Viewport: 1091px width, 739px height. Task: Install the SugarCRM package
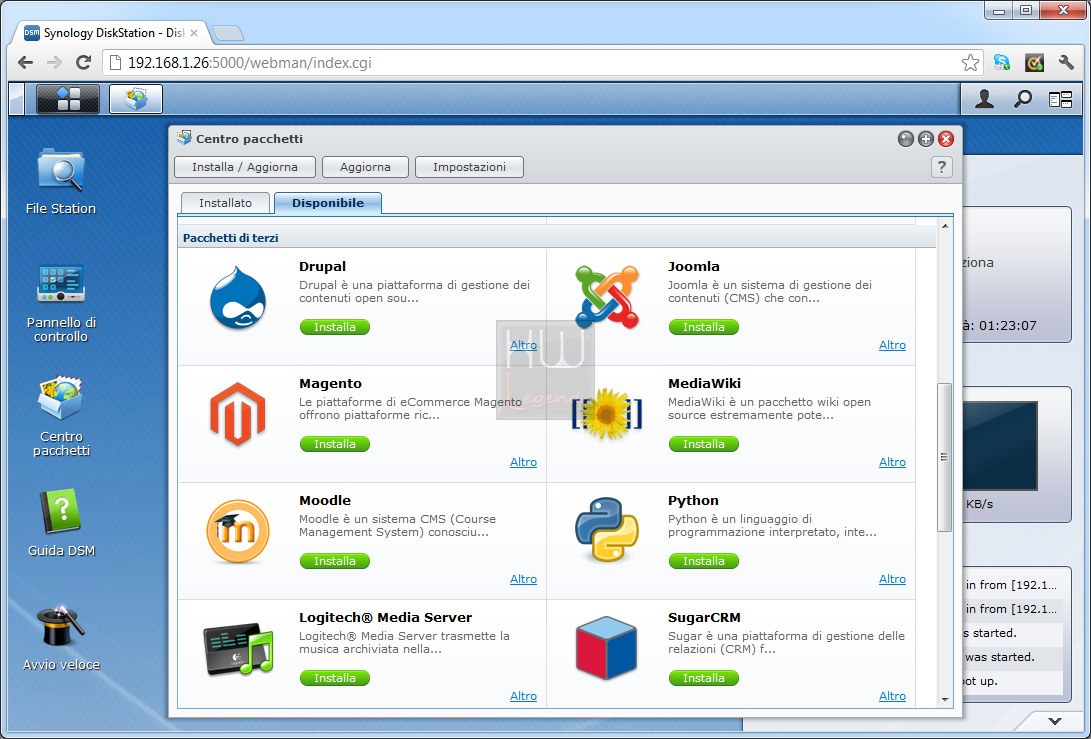pos(703,678)
